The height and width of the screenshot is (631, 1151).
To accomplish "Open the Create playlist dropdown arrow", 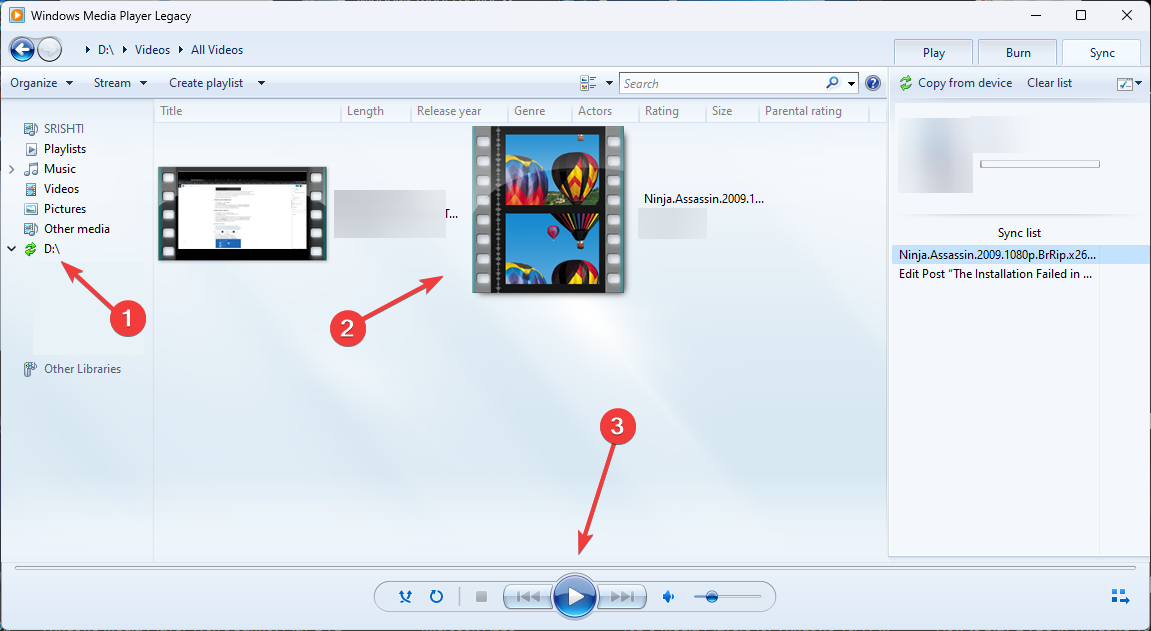I will pyautogui.click(x=261, y=83).
